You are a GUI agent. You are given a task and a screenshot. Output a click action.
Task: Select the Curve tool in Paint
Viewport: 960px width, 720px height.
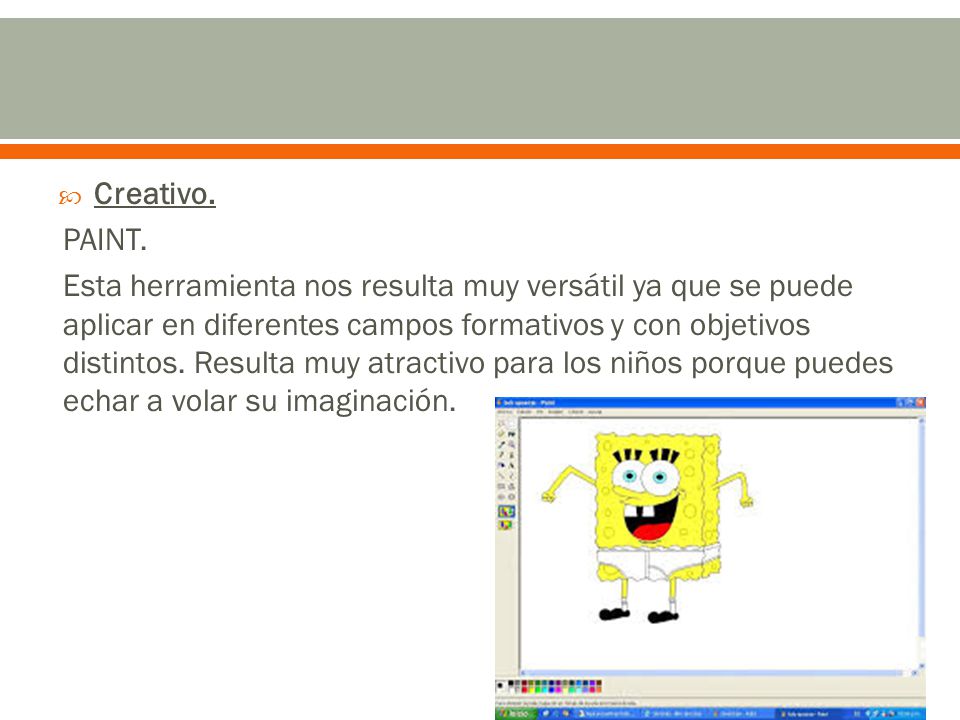[x=511, y=476]
